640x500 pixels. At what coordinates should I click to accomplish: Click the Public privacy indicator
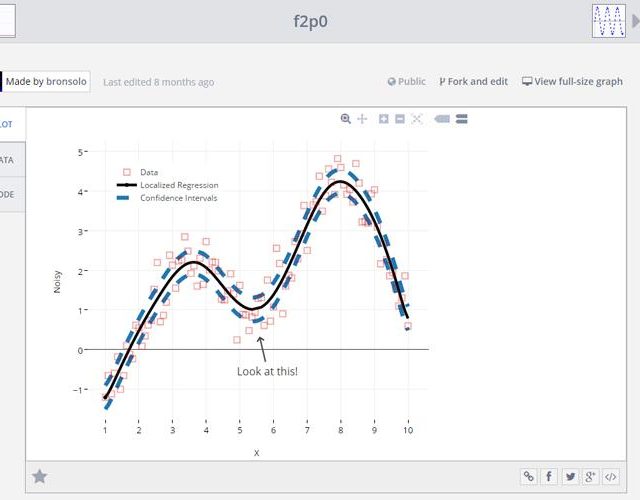[x=407, y=82]
